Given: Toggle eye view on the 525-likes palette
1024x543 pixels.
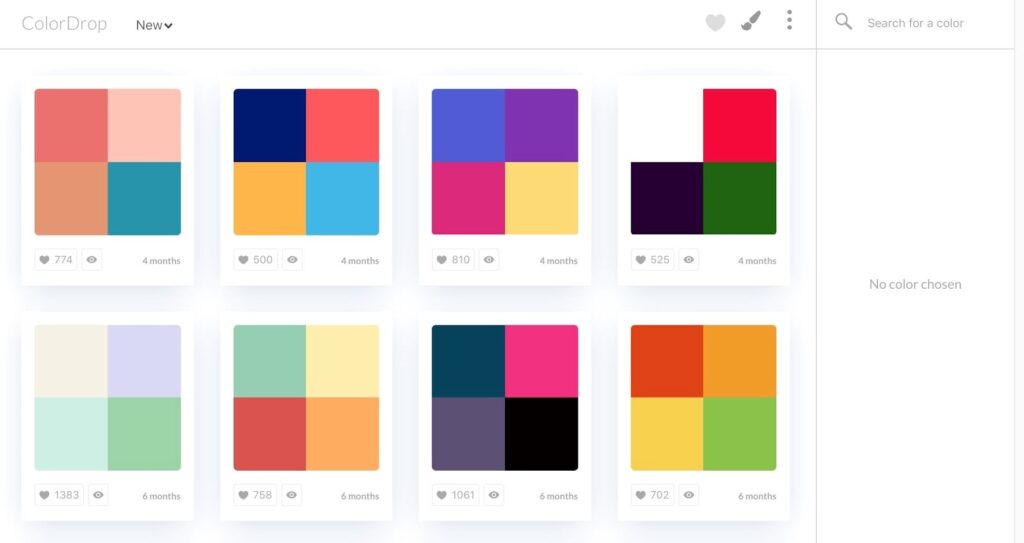Looking at the screenshot, I should pos(688,259).
